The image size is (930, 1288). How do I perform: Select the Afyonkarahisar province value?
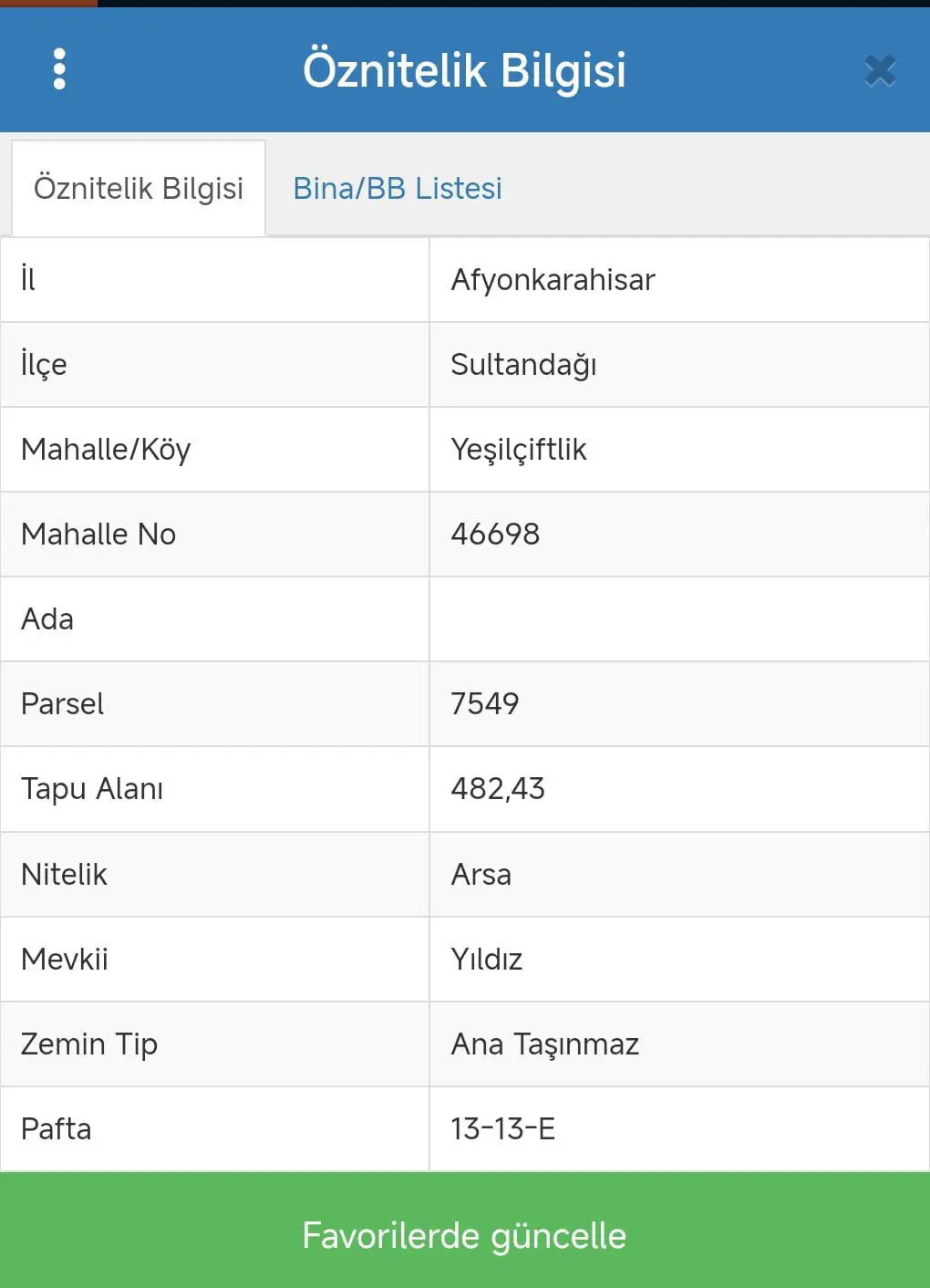point(553,280)
